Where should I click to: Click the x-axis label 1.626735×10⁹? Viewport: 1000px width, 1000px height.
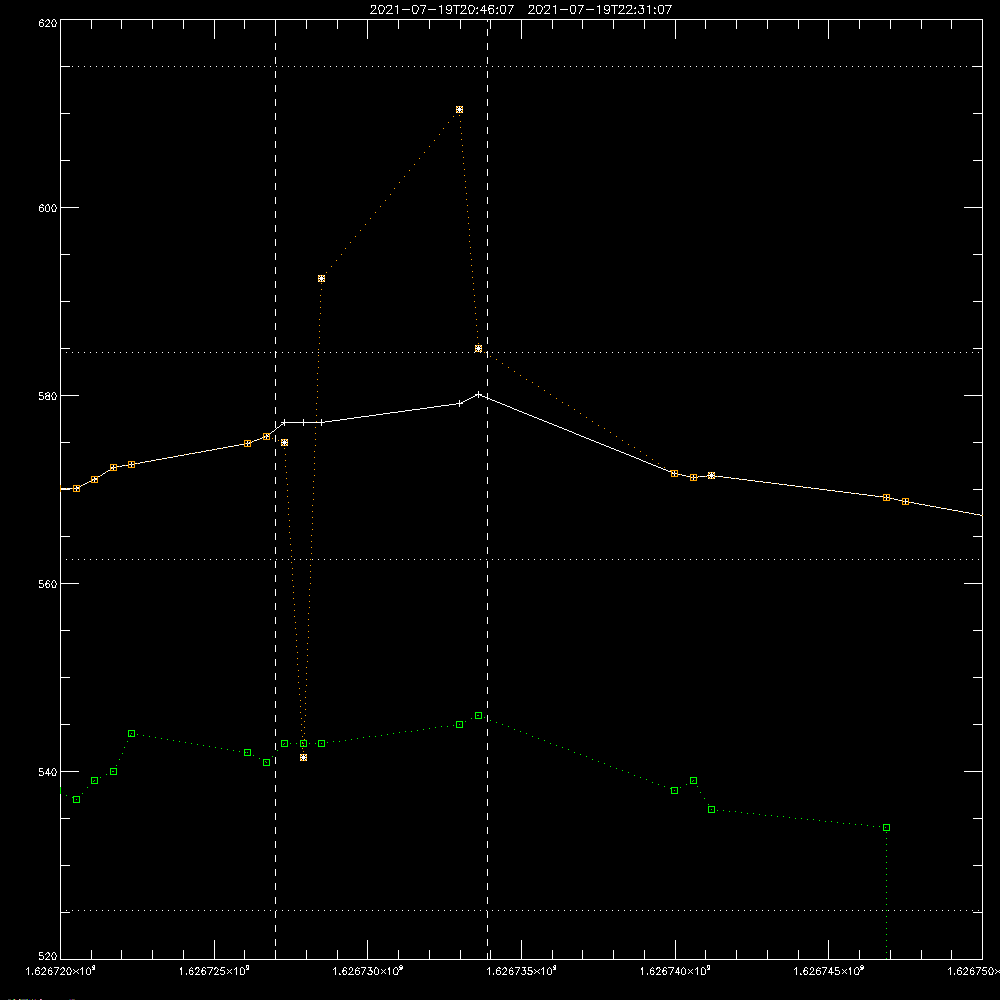coord(522,971)
